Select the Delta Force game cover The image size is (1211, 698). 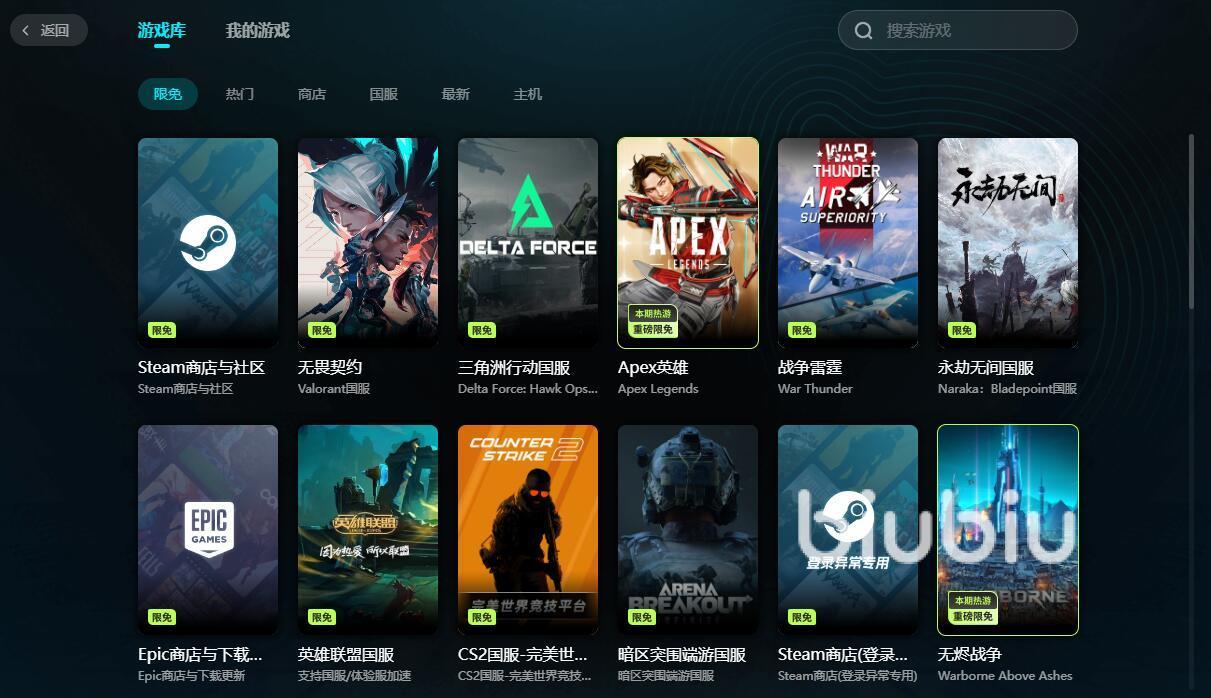pyautogui.click(x=528, y=243)
